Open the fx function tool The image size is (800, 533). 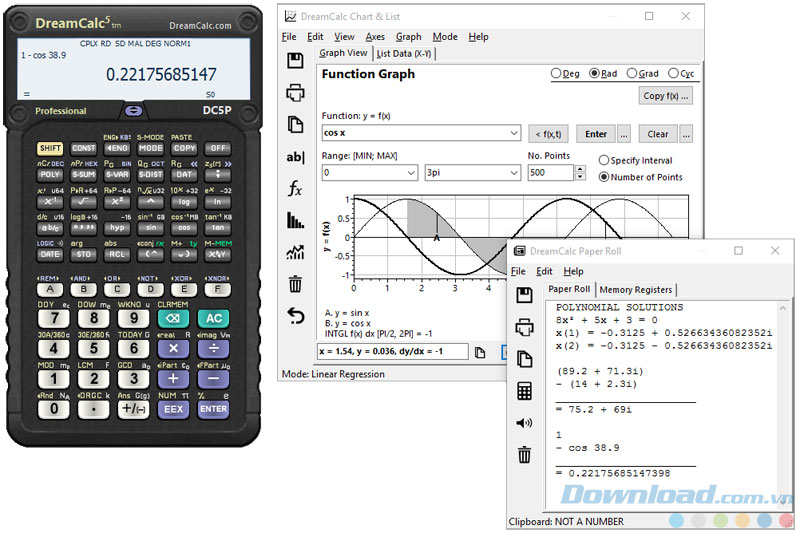pos(295,189)
